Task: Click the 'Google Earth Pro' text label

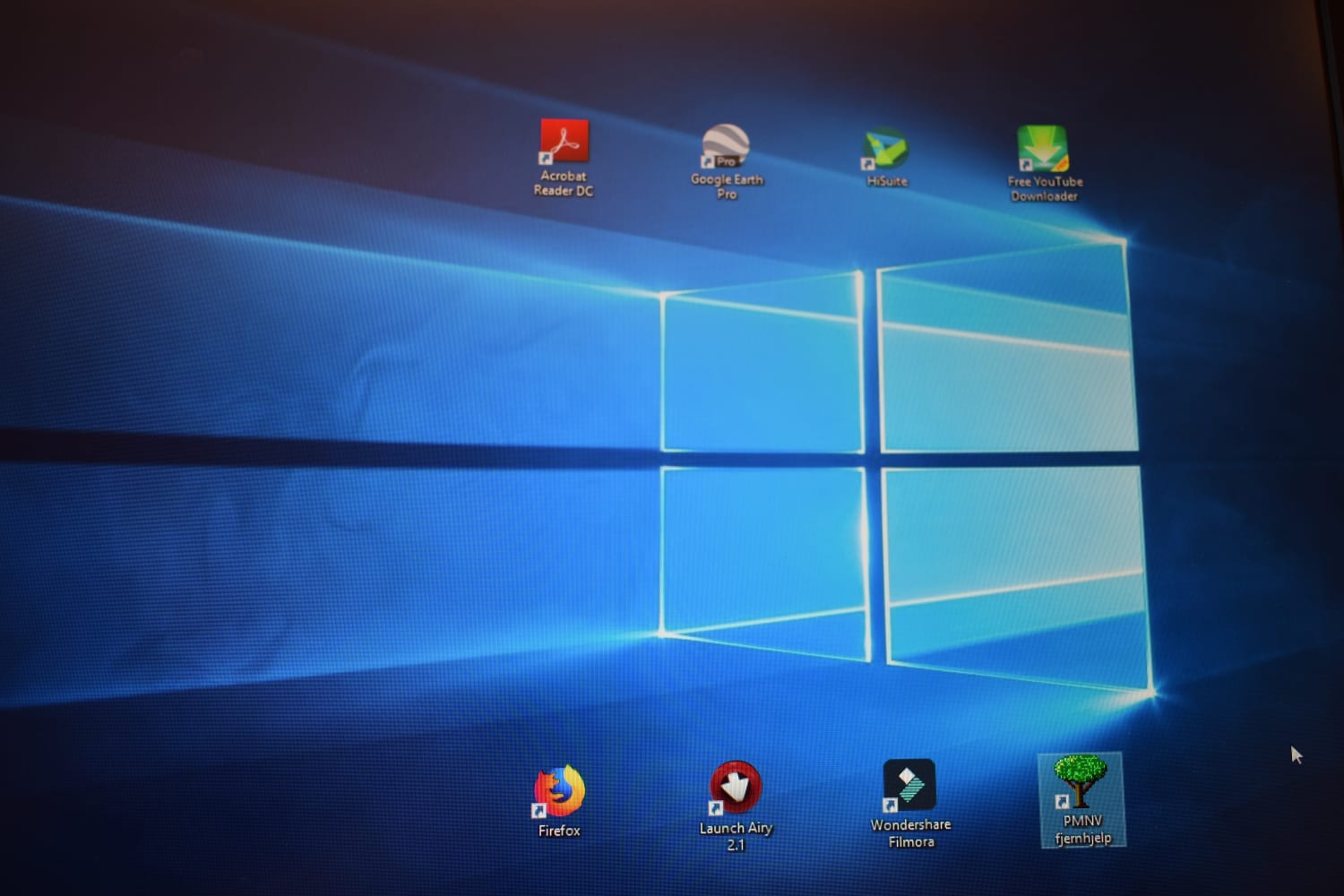Action: tap(727, 186)
